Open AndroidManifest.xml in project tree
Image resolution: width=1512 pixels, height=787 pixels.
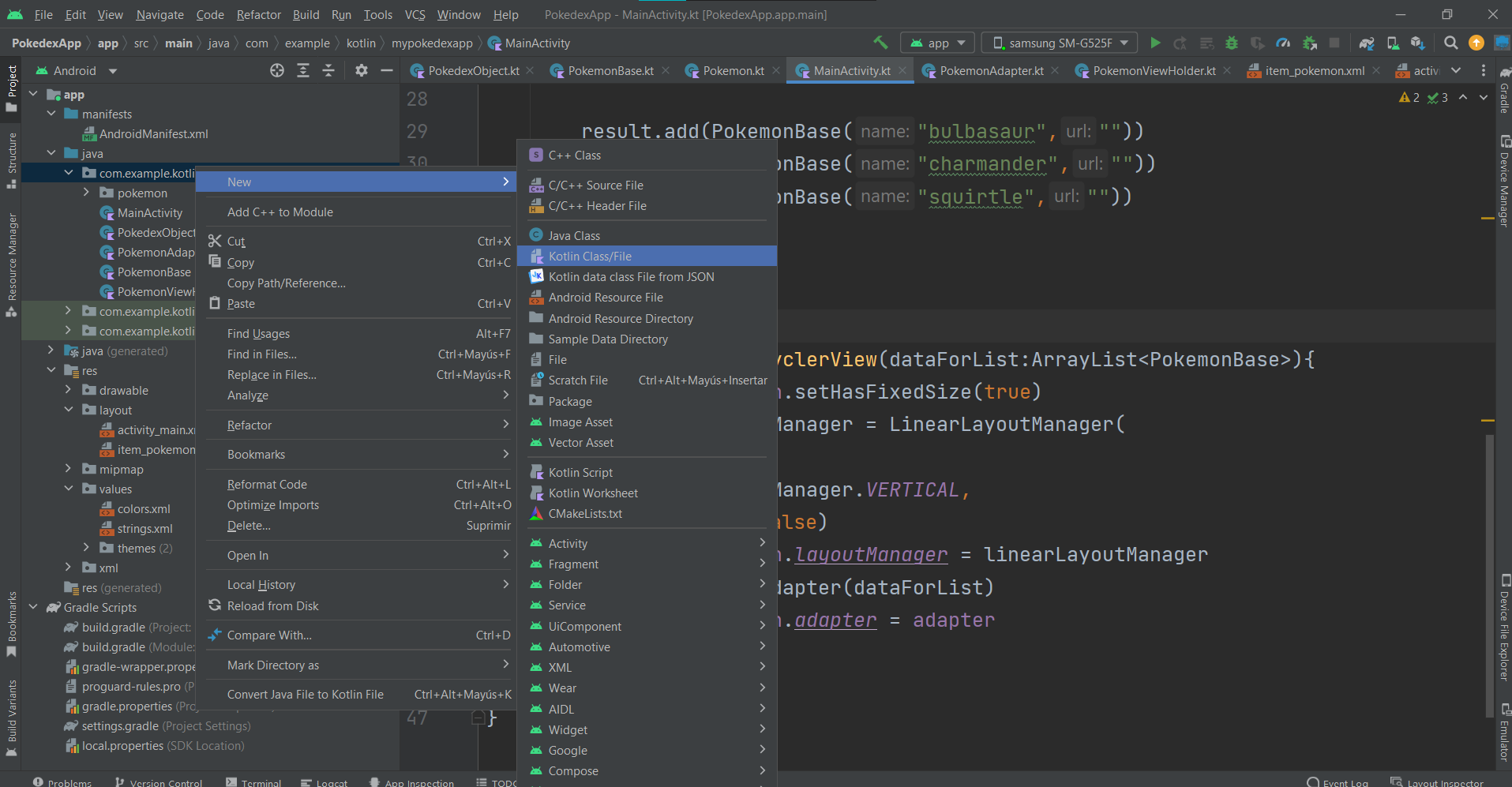pyautogui.click(x=153, y=134)
